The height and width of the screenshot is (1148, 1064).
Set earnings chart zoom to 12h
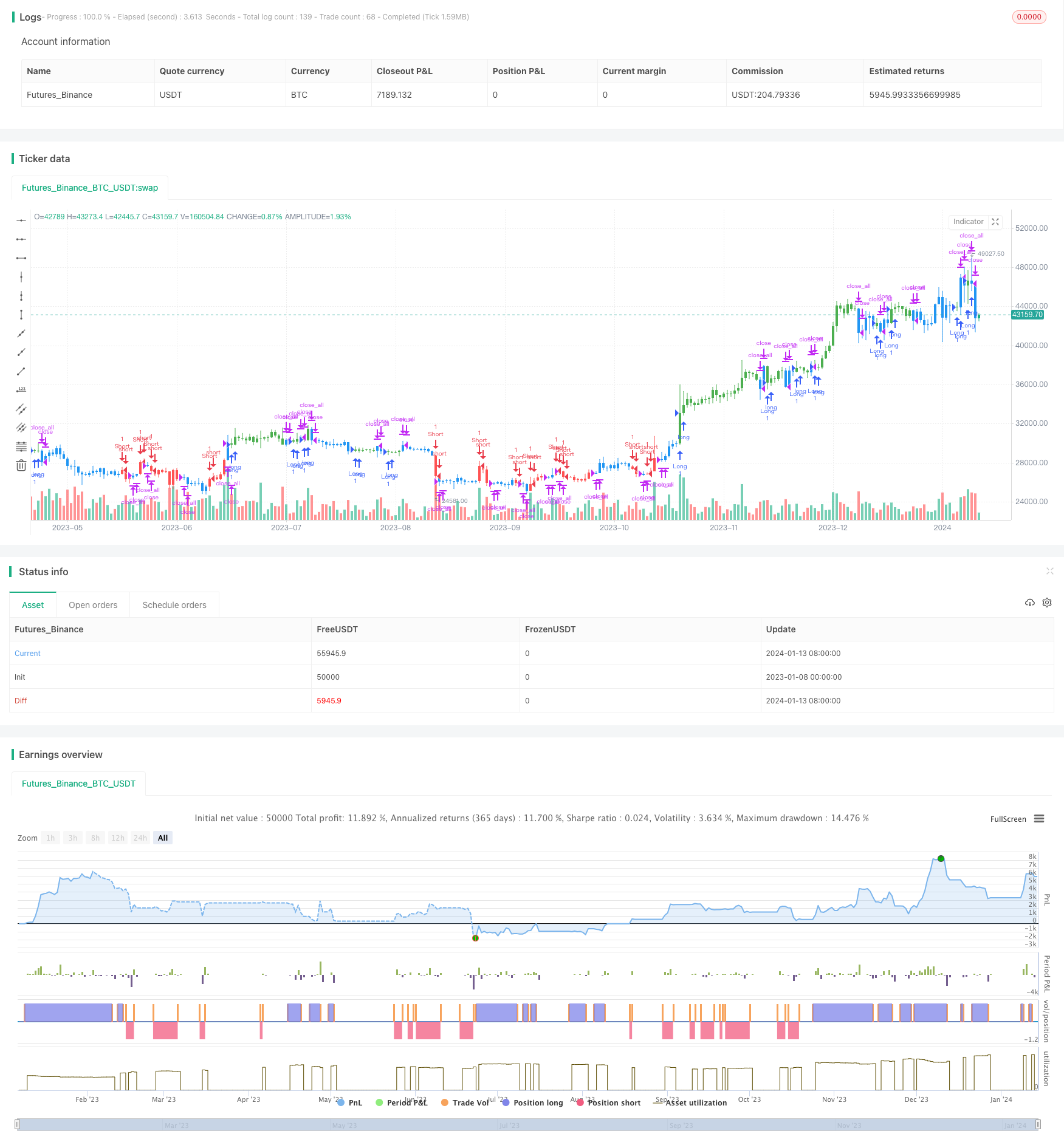[x=118, y=838]
